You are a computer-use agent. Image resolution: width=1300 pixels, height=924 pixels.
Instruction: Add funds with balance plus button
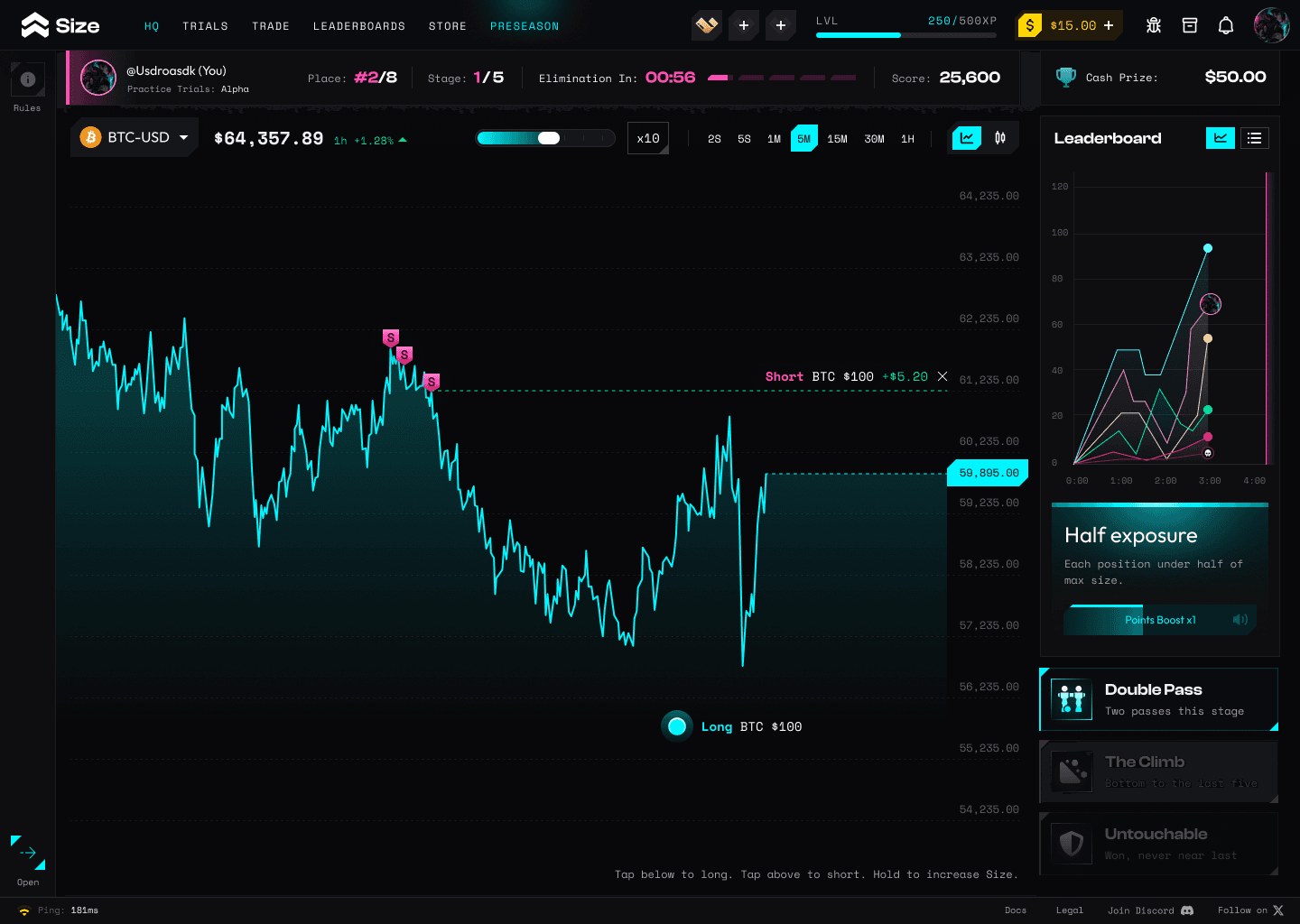(1109, 25)
